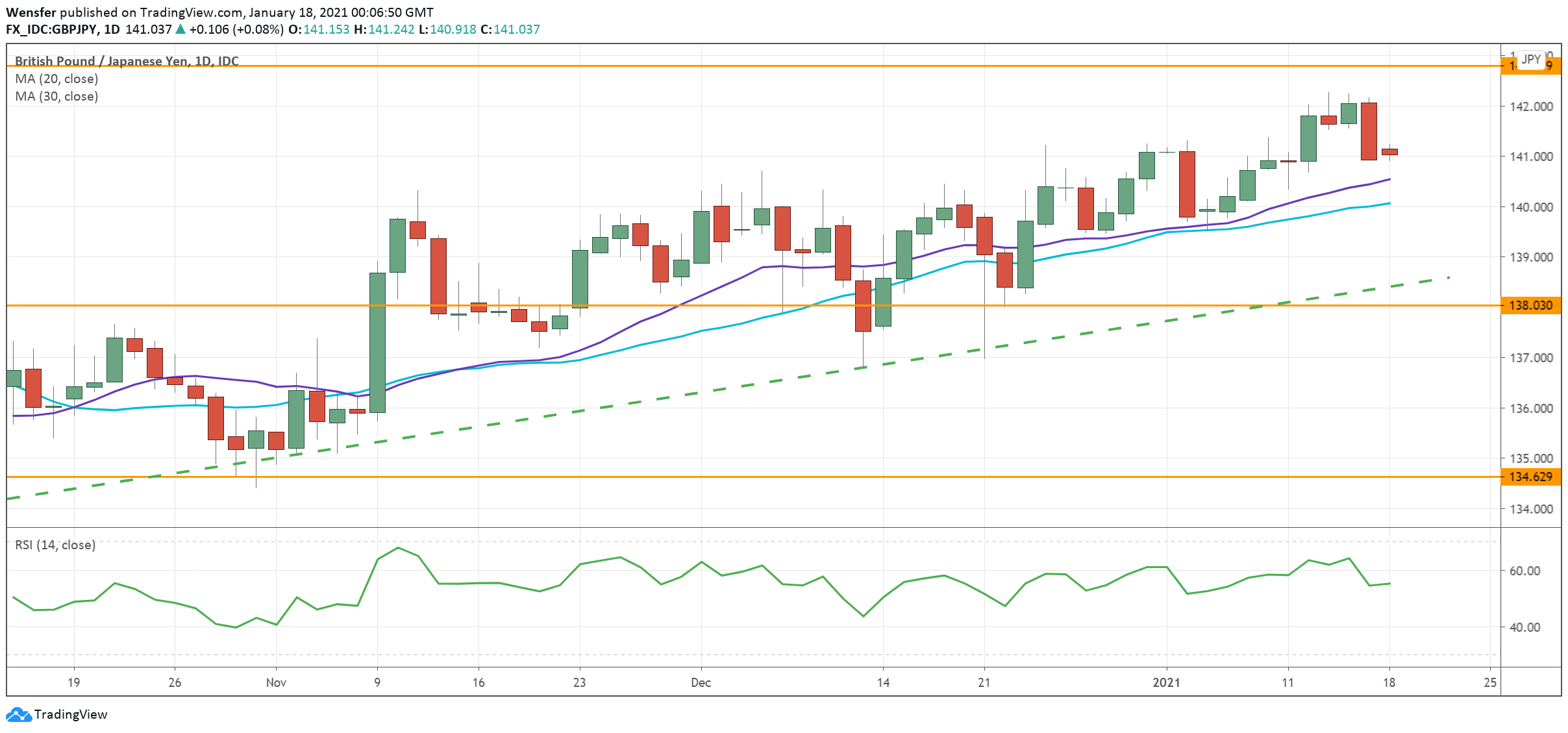Screen dimensions: 1568x733
Task: Click the Wensfer author name in header
Action: pos(31,12)
